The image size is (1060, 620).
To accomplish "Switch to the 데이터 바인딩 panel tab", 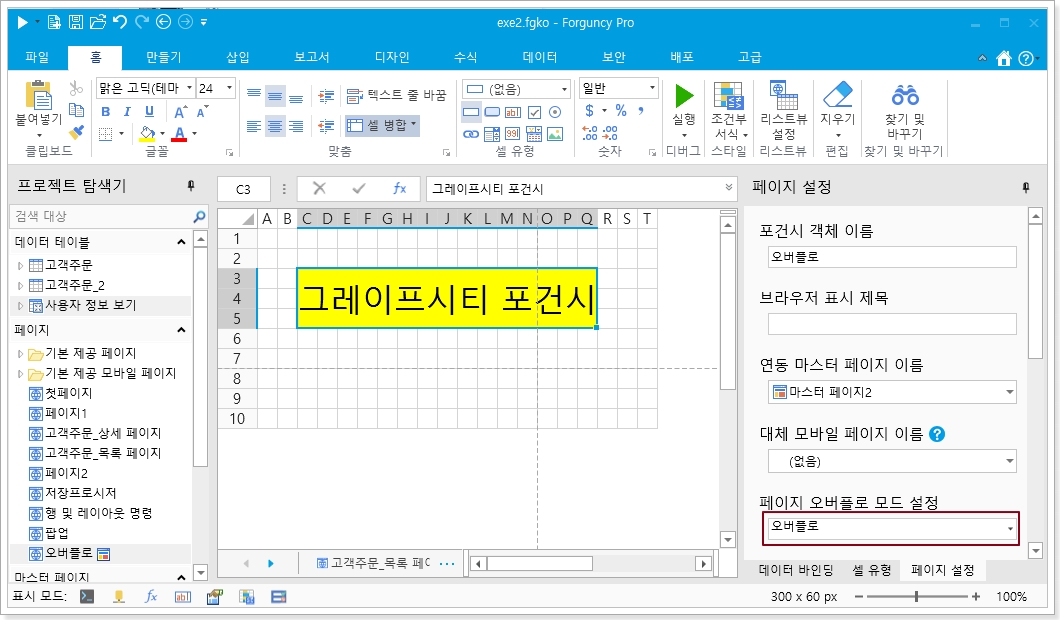I will [796, 570].
